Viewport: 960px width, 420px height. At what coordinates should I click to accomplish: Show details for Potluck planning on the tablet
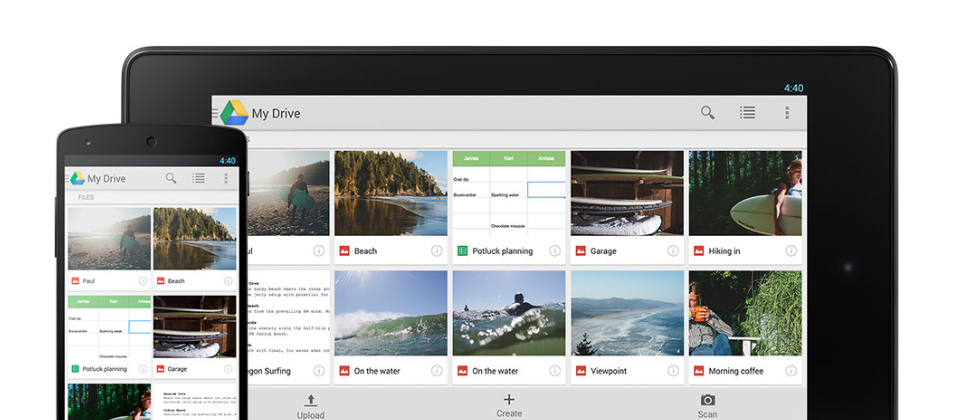[555, 251]
